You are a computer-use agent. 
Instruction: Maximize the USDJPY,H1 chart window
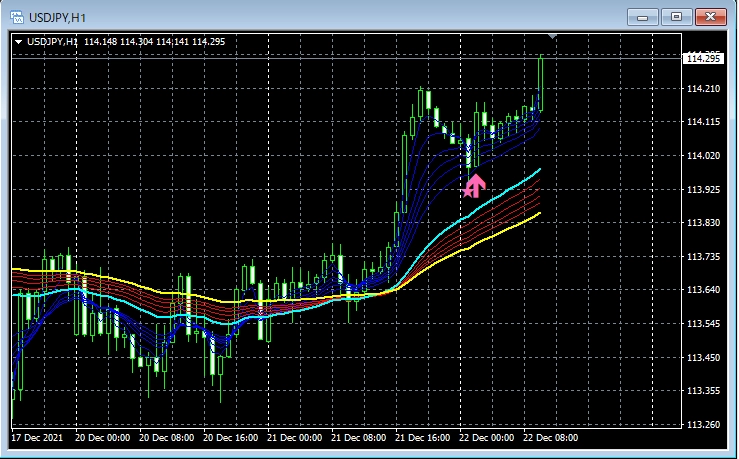[677, 16]
